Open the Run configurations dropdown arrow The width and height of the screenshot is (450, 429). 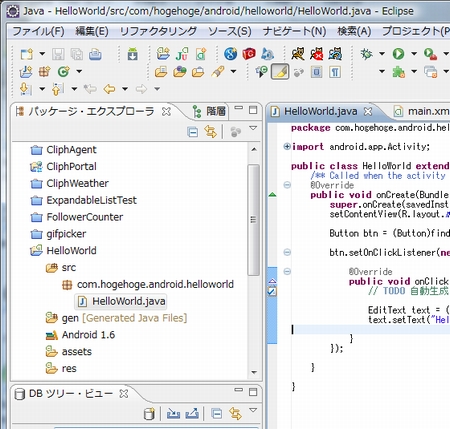coord(414,54)
